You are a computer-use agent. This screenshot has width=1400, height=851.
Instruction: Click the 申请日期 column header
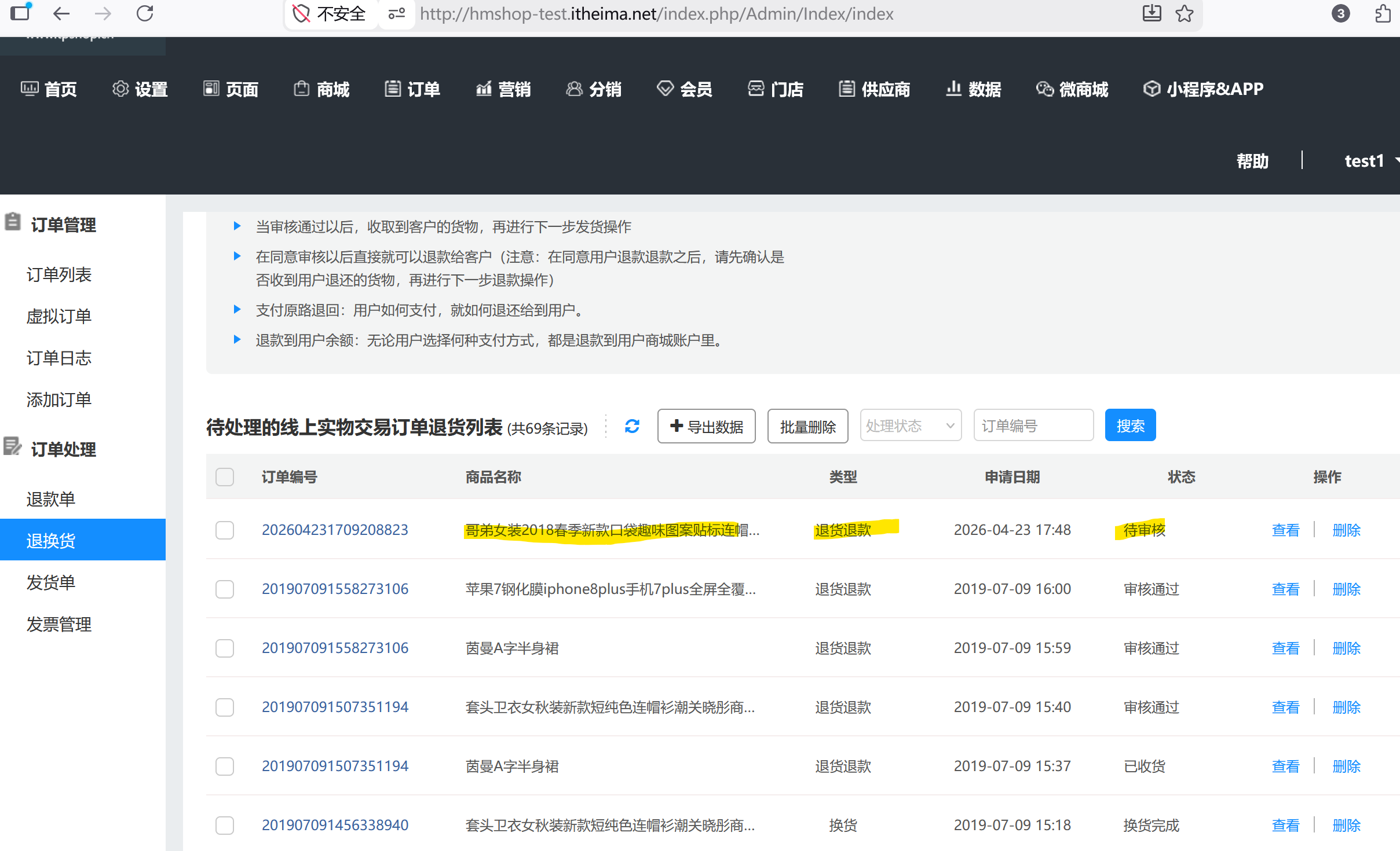coord(1012,477)
